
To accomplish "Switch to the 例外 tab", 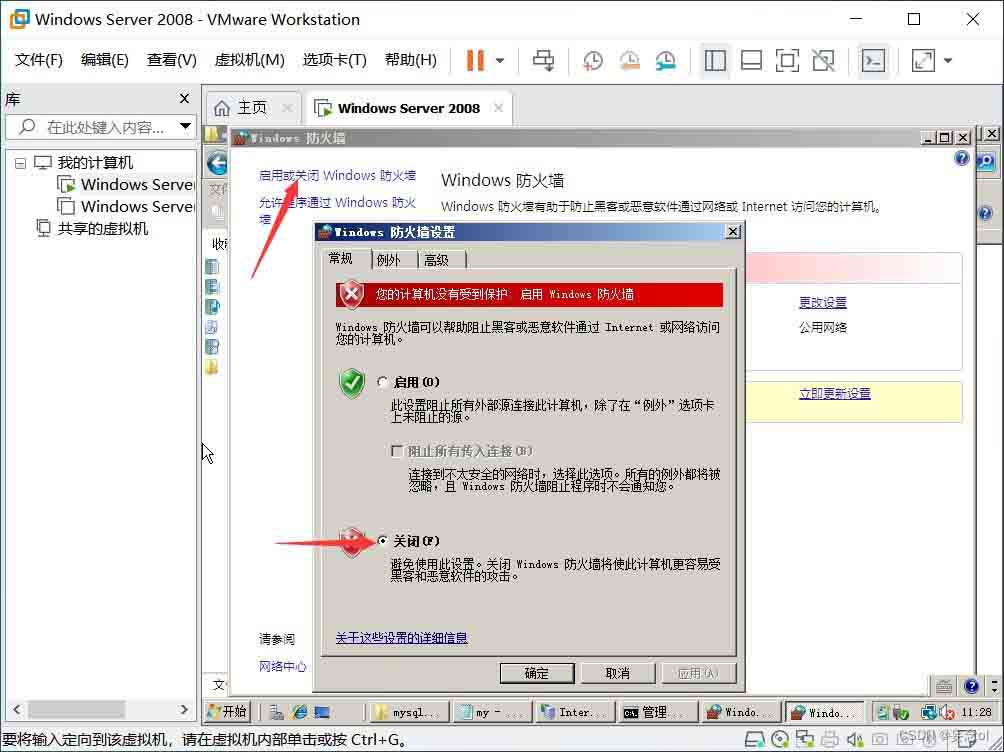I will [x=389, y=260].
